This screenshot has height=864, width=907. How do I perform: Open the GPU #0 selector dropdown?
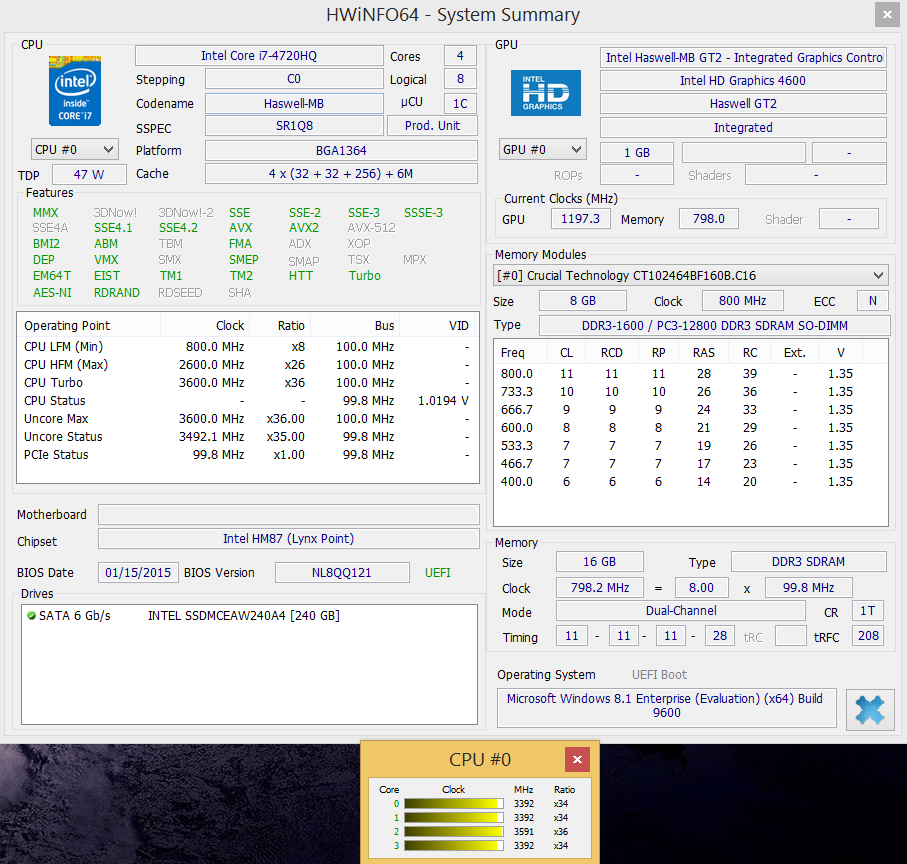point(543,149)
